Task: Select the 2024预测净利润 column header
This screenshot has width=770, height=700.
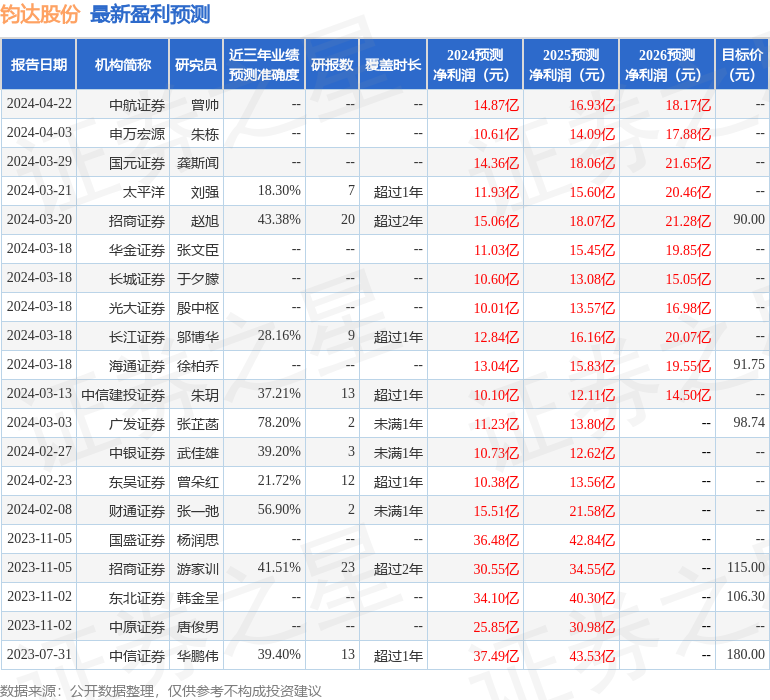Action: tap(475, 64)
